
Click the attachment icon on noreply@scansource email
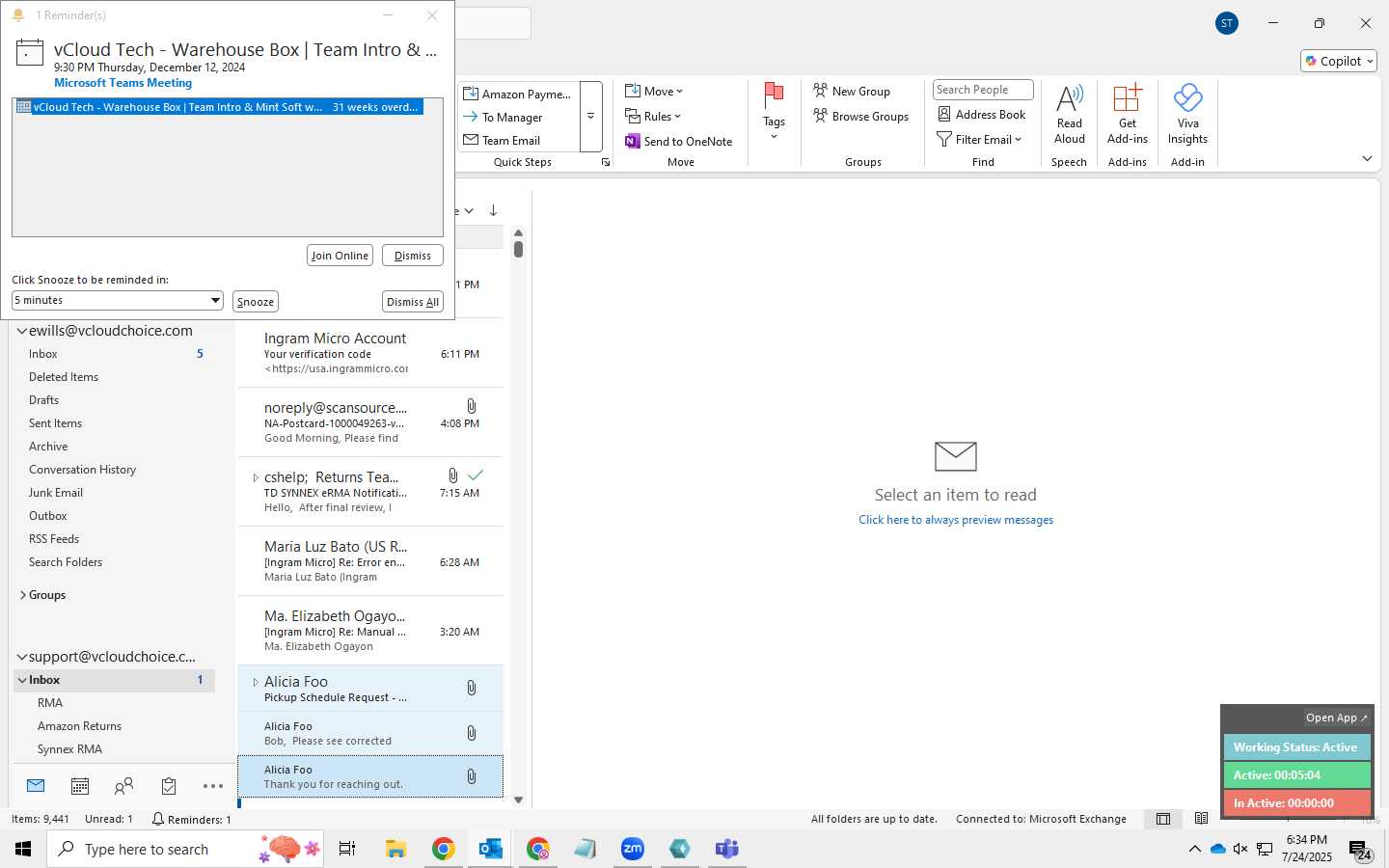tap(472, 407)
